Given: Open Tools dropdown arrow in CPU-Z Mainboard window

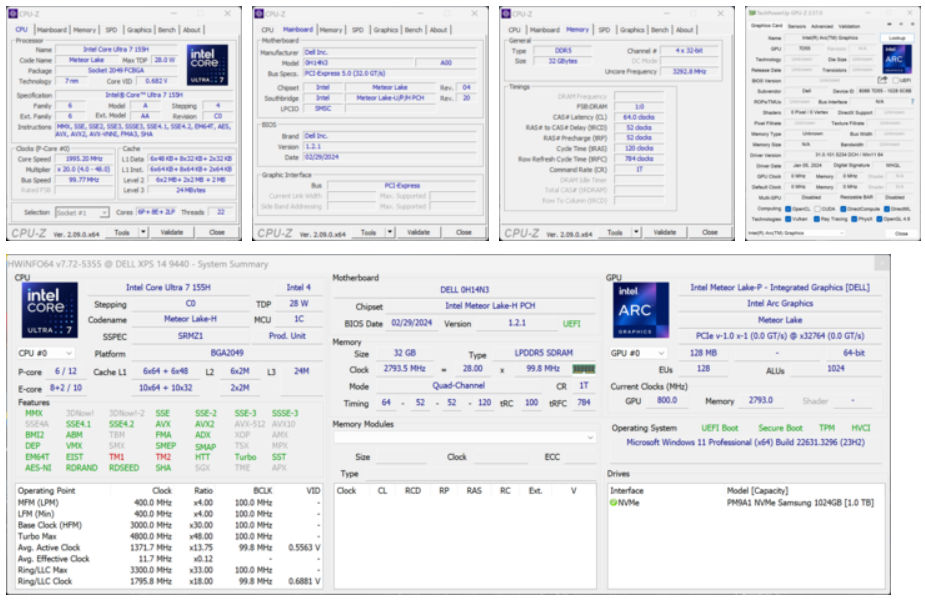Looking at the screenshot, I should coord(390,232).
